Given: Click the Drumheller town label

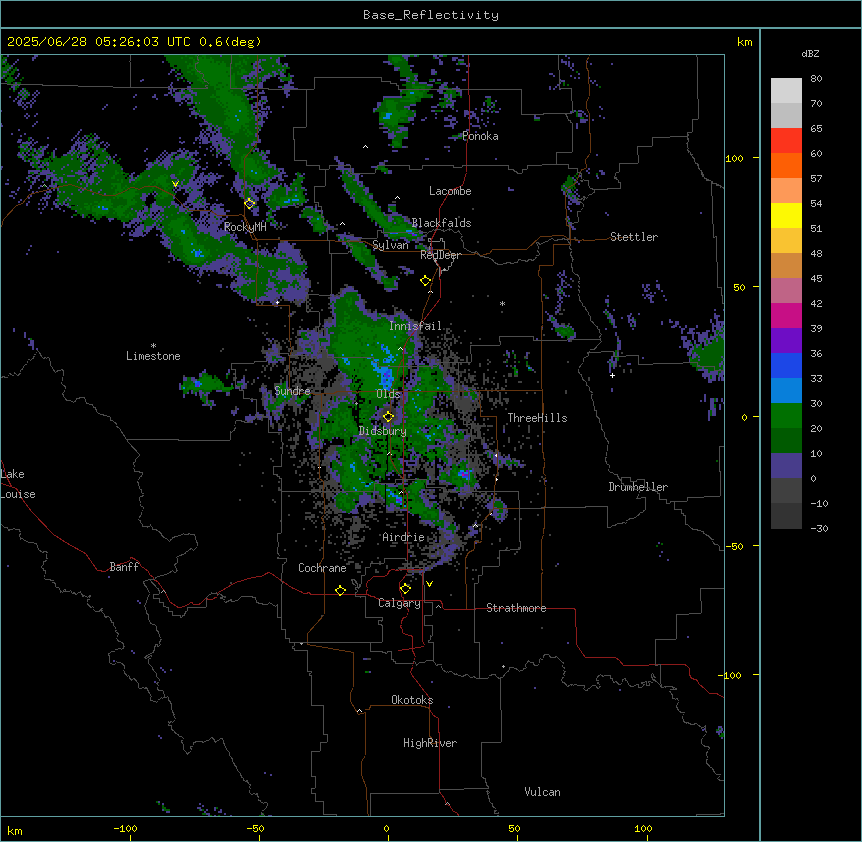Looking at the screenshot, I should click(x=638, y=487).
